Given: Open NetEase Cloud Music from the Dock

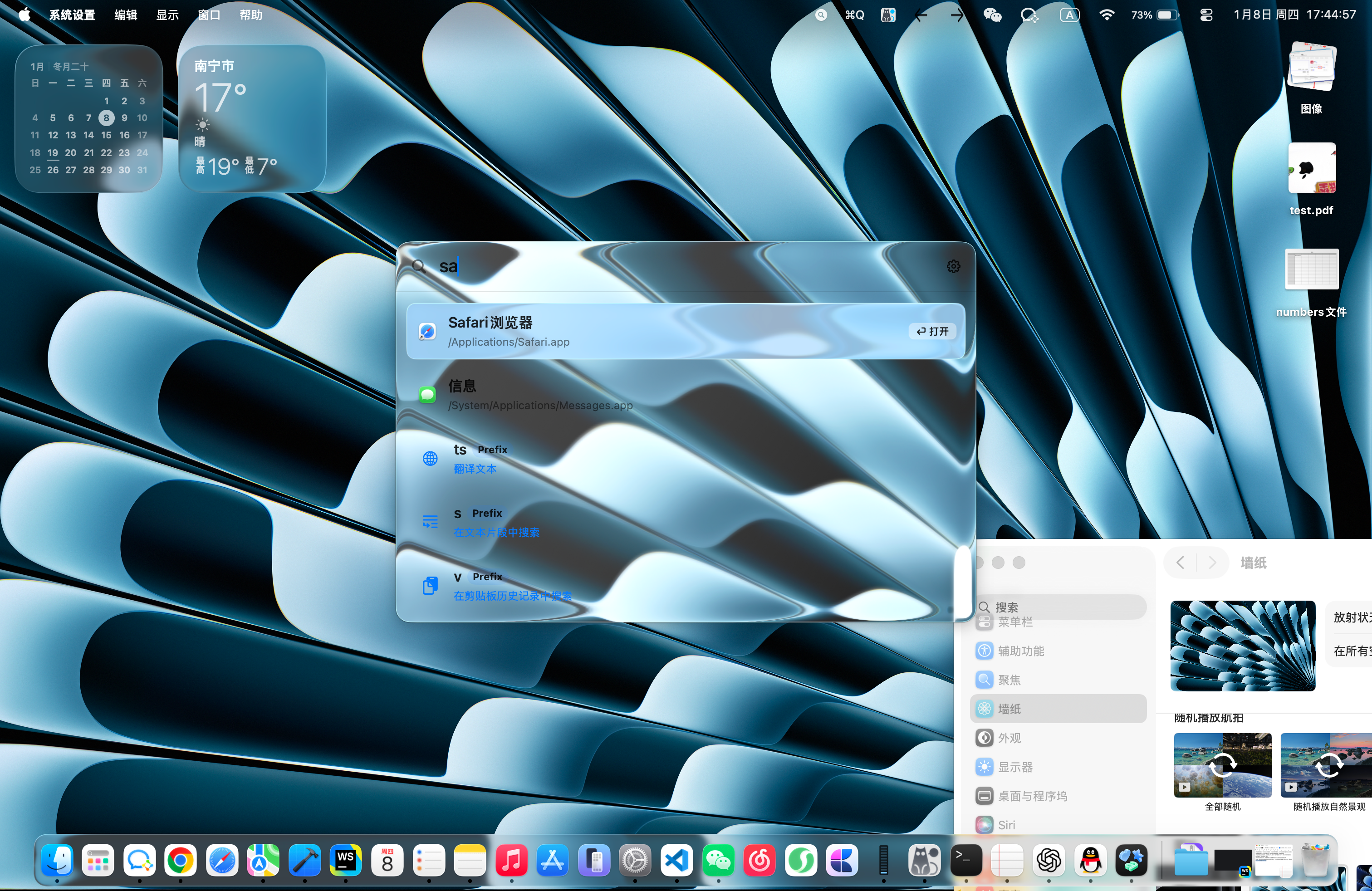Looking at the screenshot, I should pyautogui.click(x=759, y=862).
